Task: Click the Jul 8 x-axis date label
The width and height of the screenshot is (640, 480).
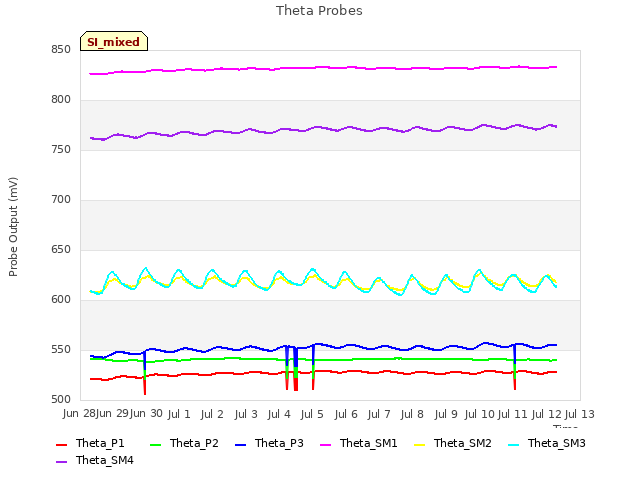Action: pyautogui.click(x=412, y=414)
